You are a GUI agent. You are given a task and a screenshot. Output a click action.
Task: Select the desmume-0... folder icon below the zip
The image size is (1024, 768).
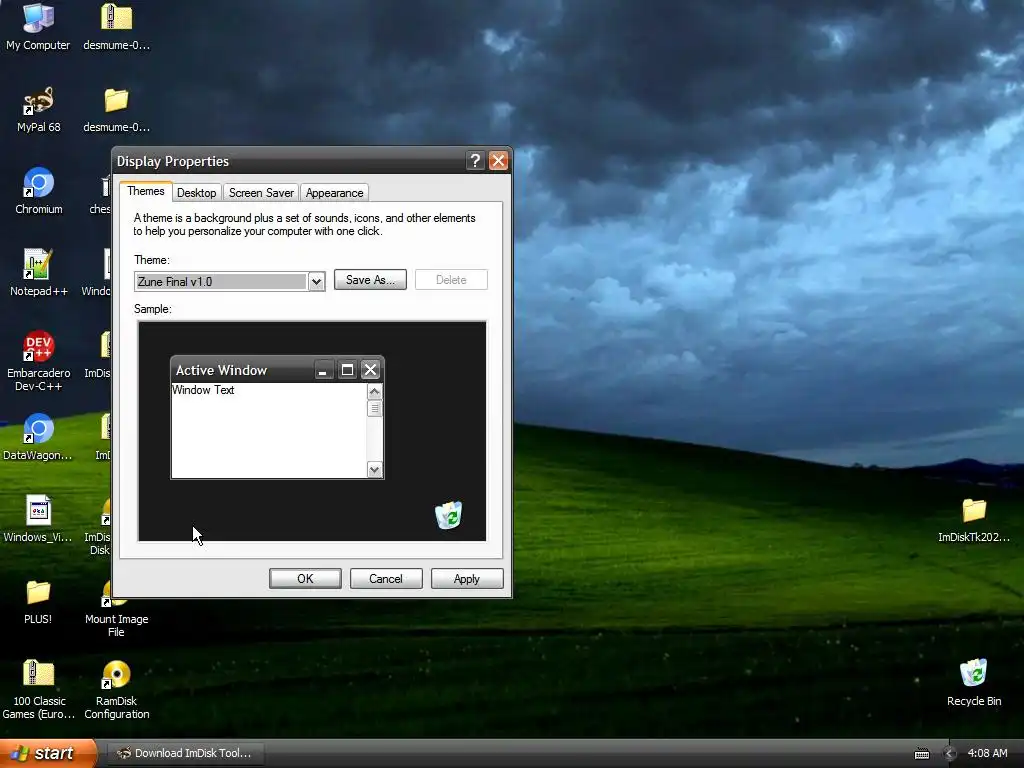[116, 110]
